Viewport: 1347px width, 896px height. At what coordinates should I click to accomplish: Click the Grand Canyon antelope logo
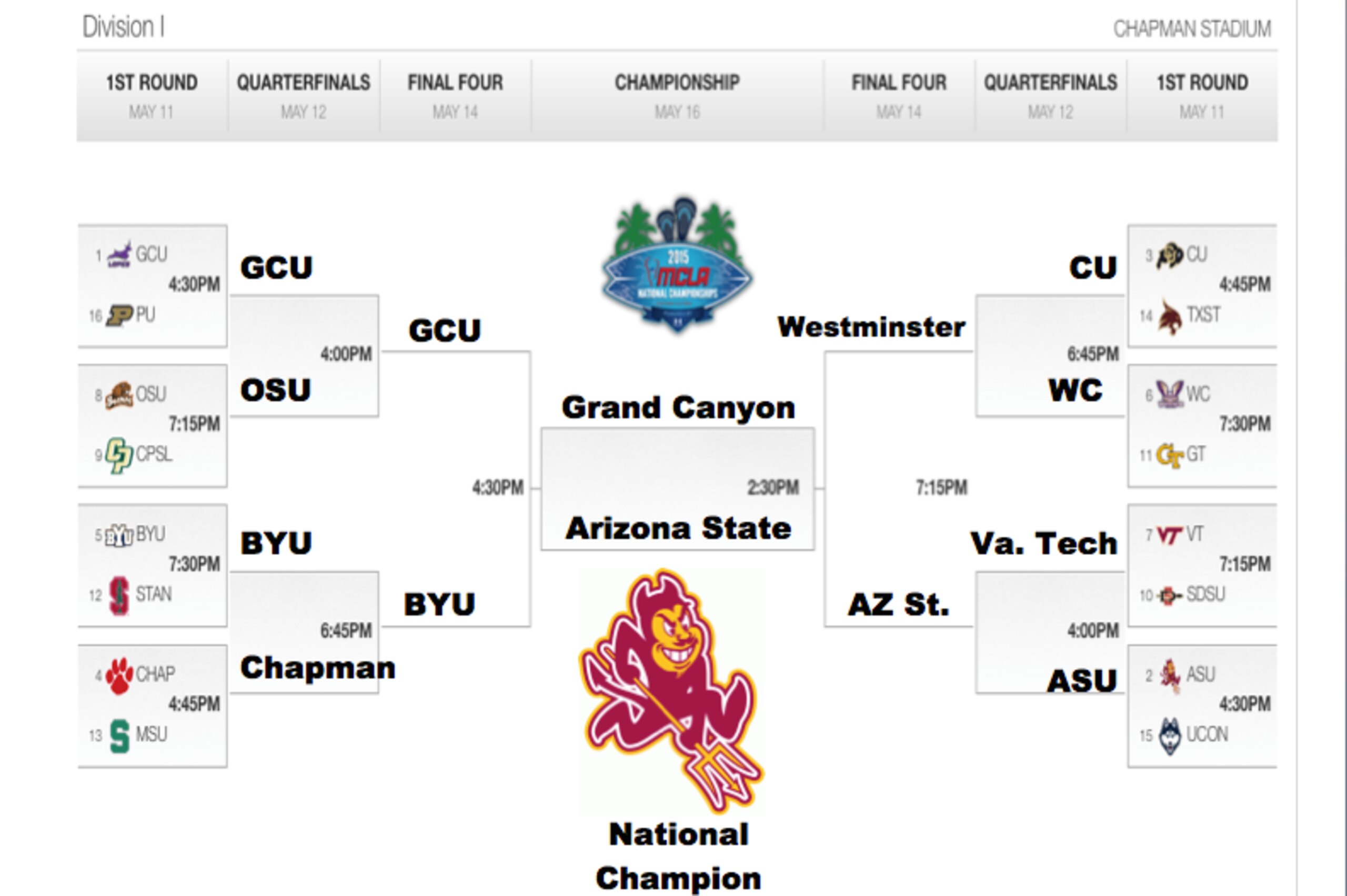coord(119,254)
